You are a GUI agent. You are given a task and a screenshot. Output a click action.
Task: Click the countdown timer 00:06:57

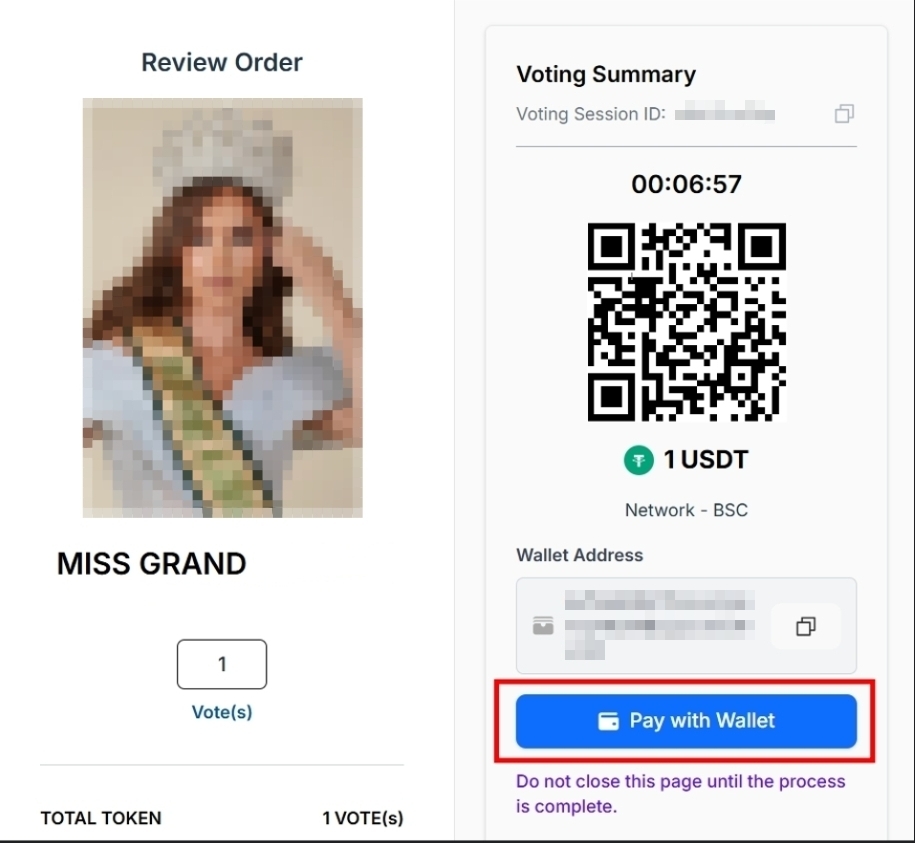point(686,184)
